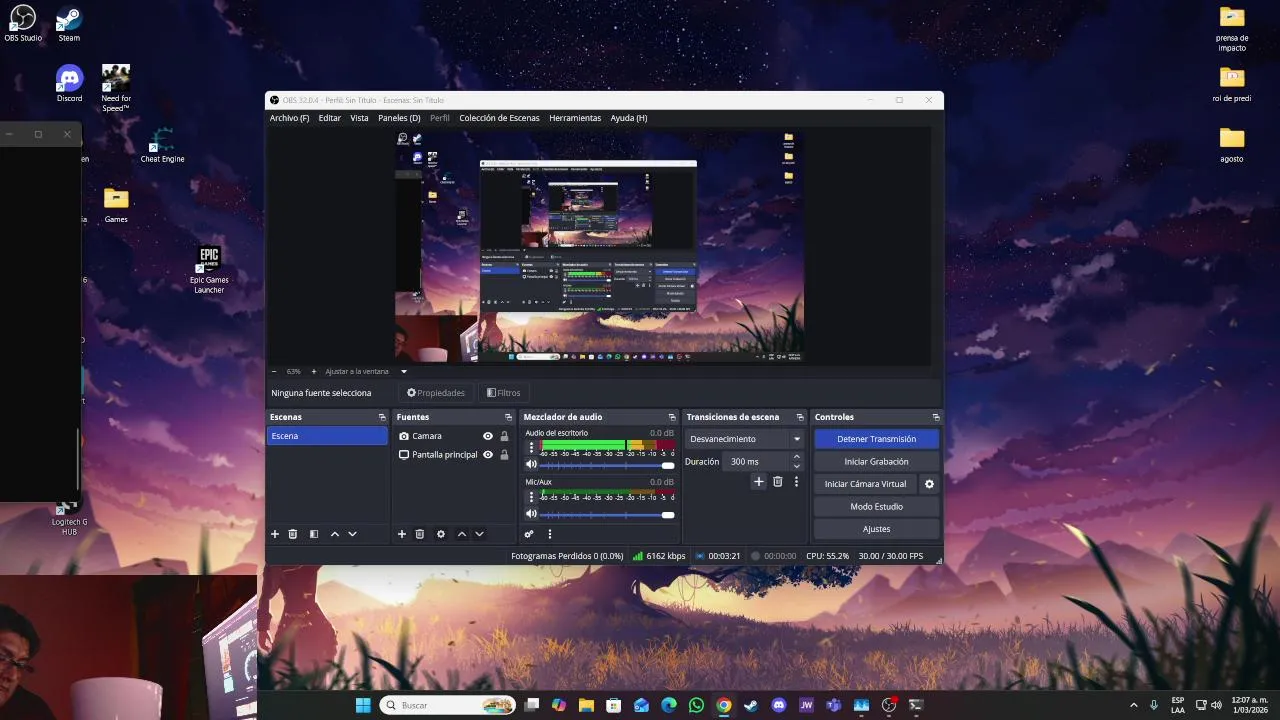
Task: Toggle visibility of Camara source
Action: 488,436
